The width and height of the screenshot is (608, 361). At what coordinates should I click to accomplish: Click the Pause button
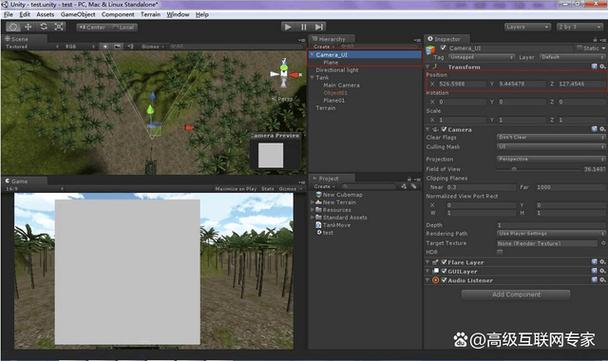click(303, 27)
